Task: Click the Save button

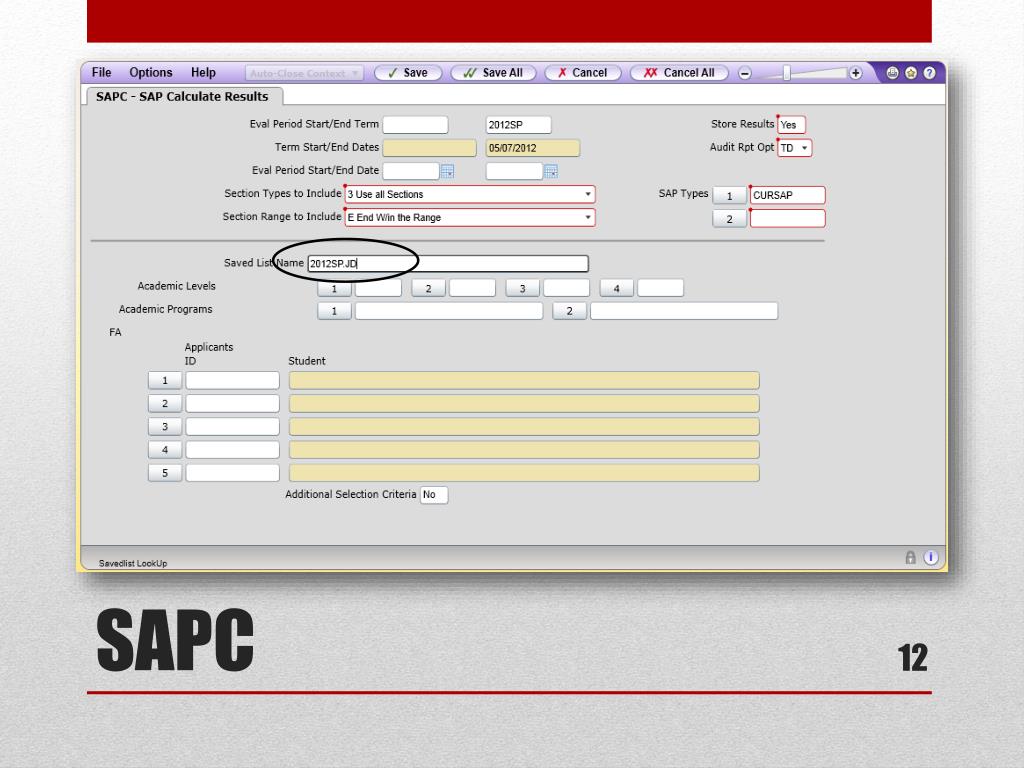Action: click(x=408, y=73)
